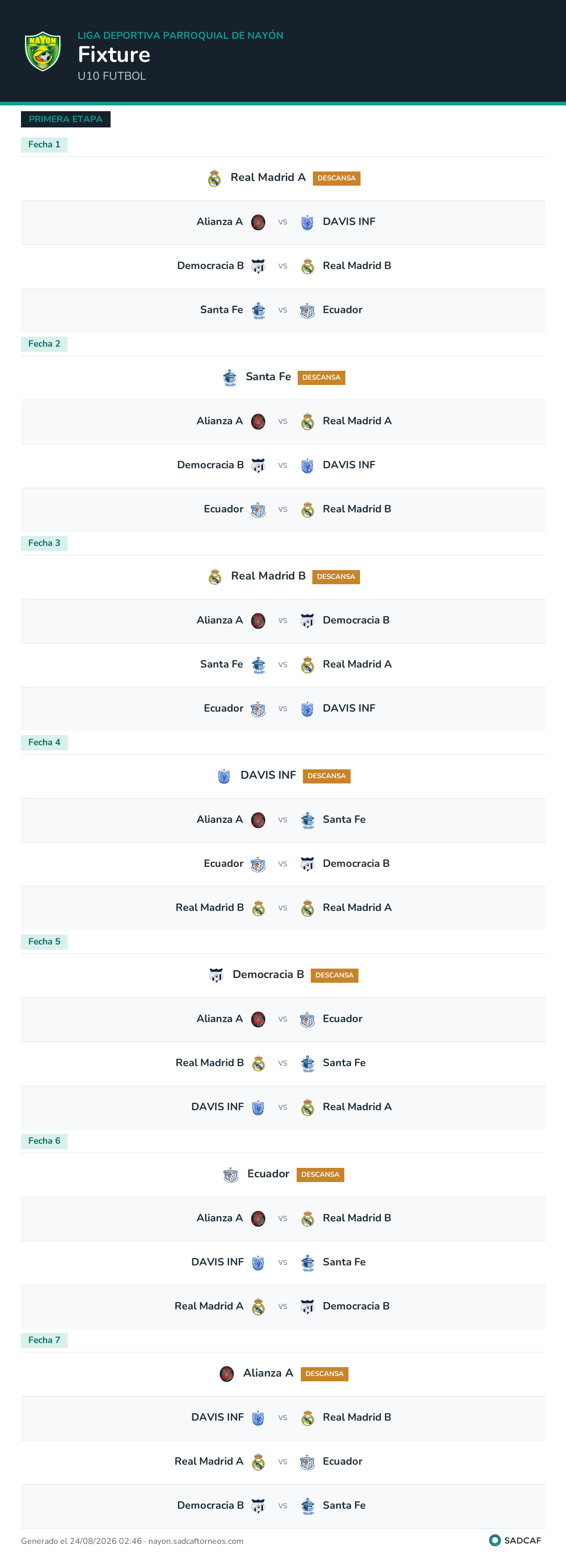The width and height of the screenshot is (566, 1568).
Task: Click the Ecuador crest resting in Fecha 6
Action: 231,1175
